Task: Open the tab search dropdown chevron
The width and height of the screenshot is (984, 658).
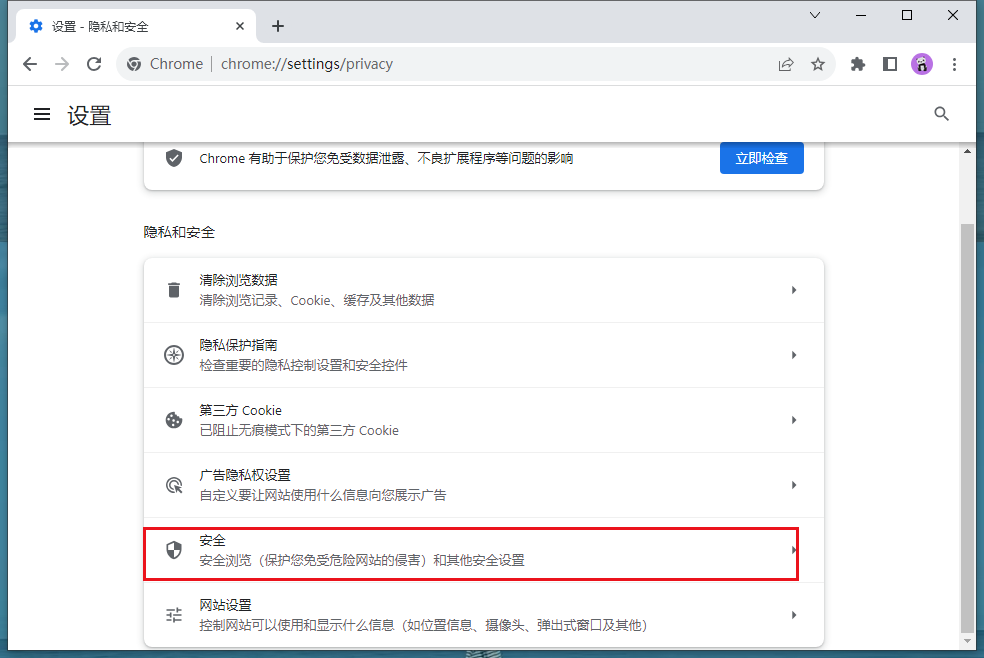Action: (x=815, y=15)
